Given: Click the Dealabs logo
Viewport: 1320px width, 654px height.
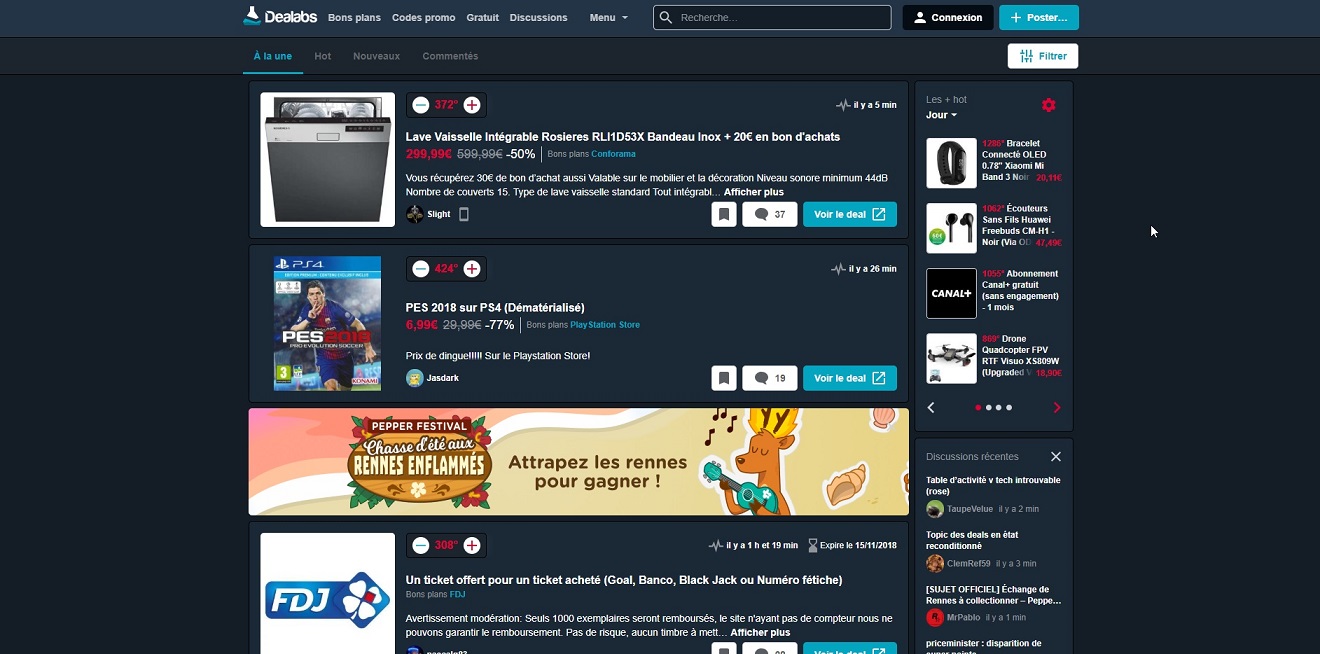Looking at the screenshot, I should tap(281, 17).
